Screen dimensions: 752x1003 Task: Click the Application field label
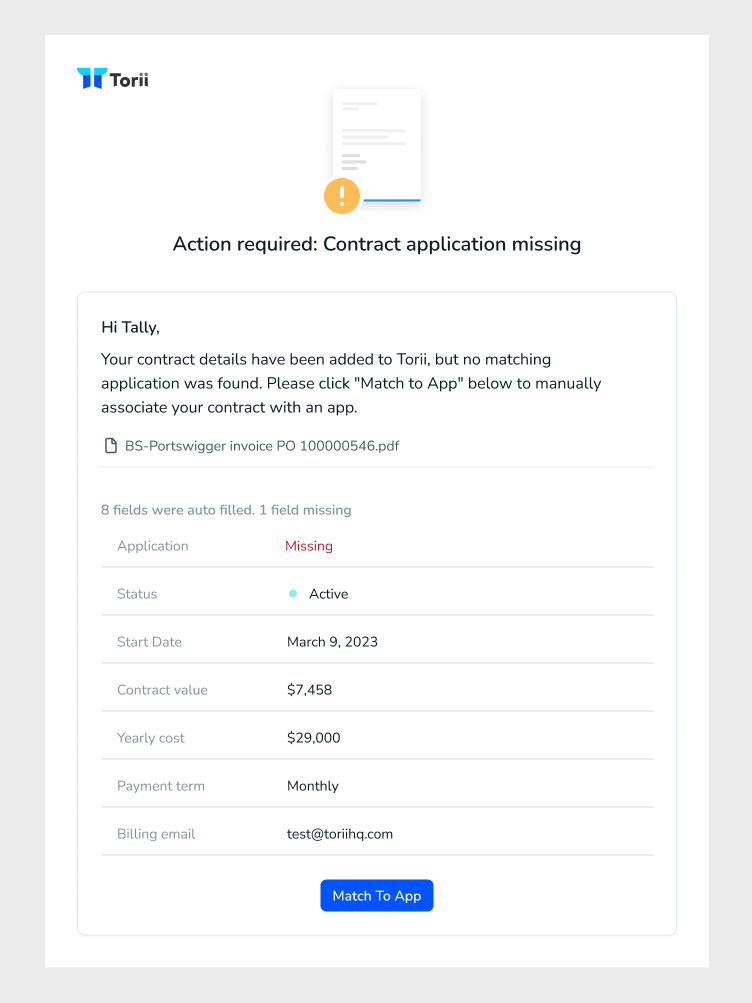tap(153, 546)
